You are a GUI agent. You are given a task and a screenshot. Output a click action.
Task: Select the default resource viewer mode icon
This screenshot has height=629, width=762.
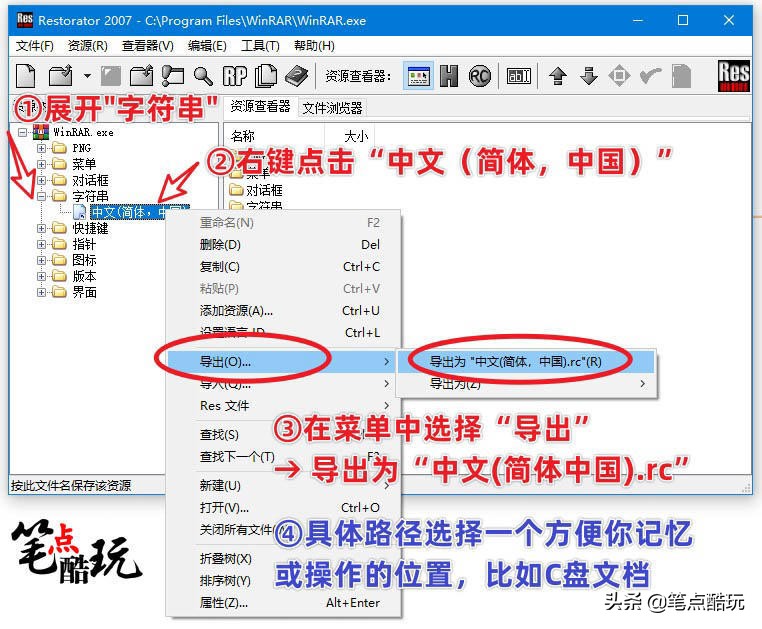coord(418,76)
